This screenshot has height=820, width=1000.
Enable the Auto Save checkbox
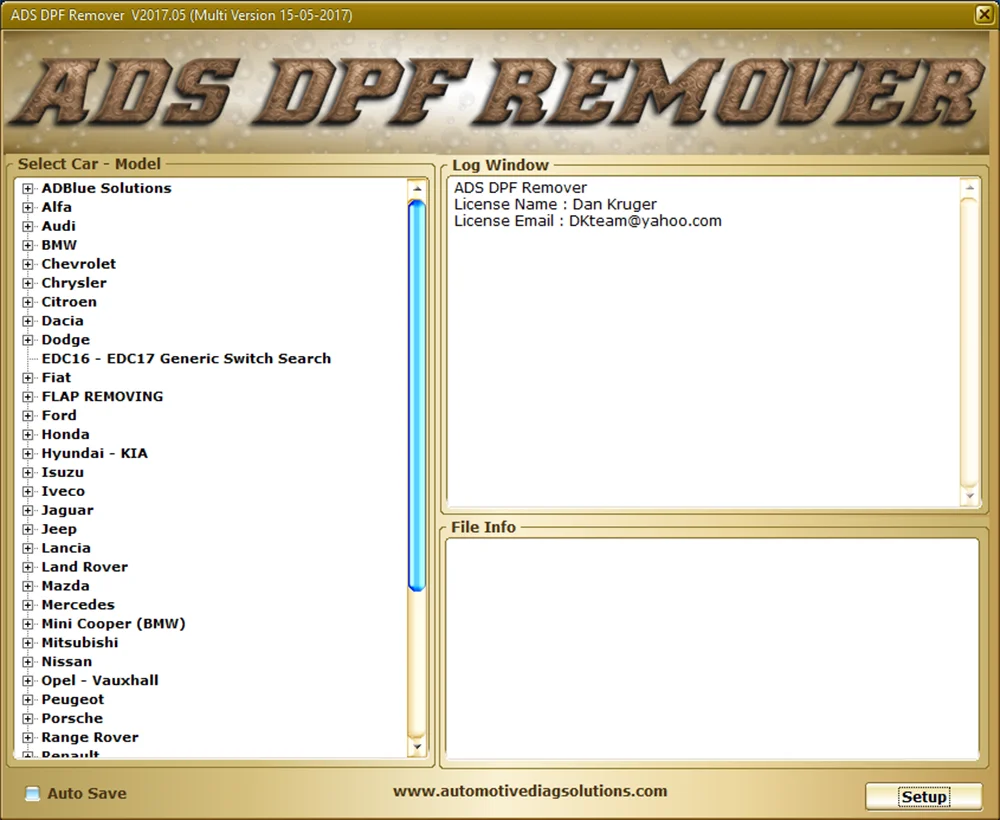[x=32, y=793]
